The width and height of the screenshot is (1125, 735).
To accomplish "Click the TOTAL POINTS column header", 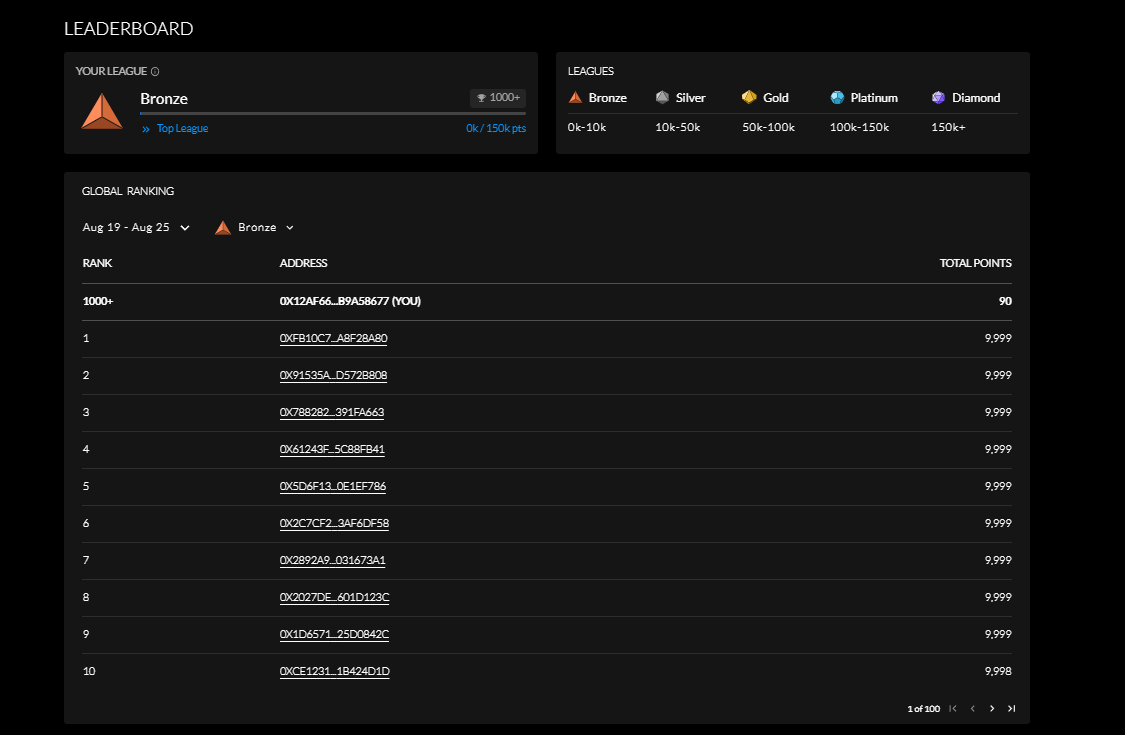I will pyautogui.click(x=976, y=263).
